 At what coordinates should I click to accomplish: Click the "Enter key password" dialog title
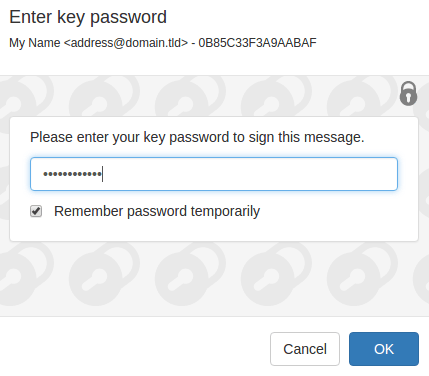[x=88, y=17]
